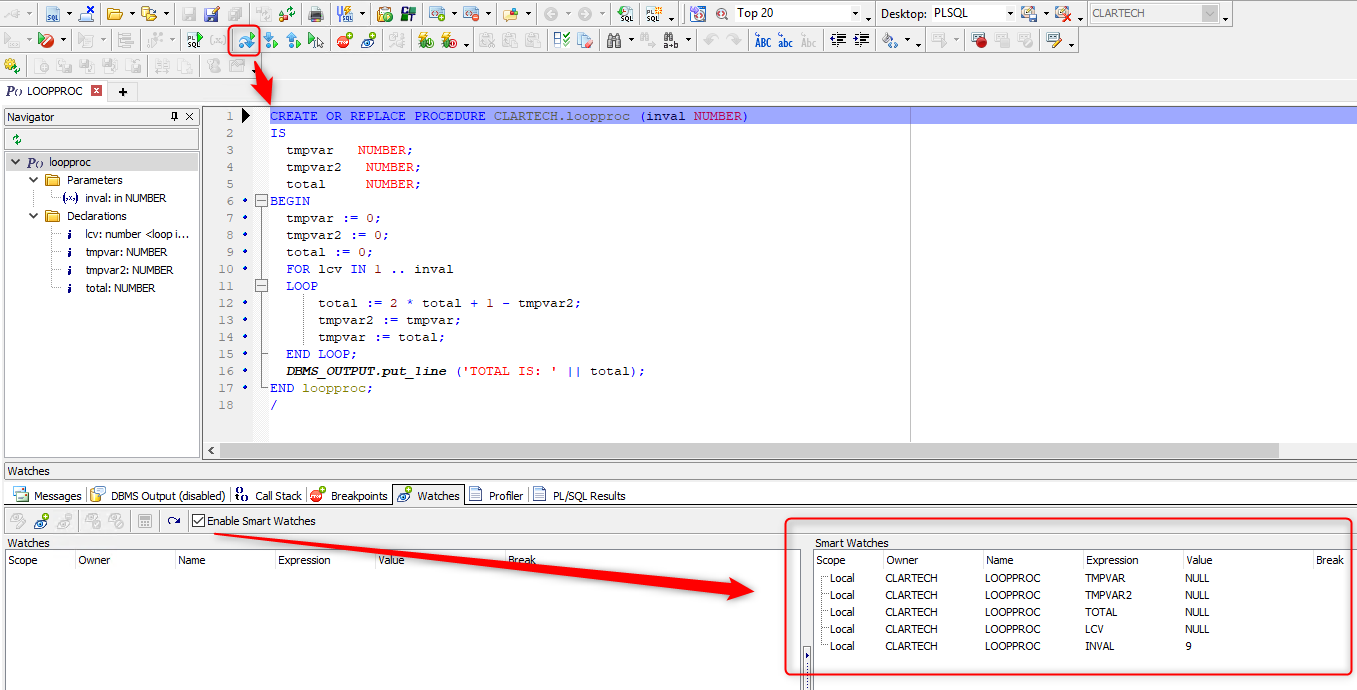This screenshot has width=1357, height=690.
Task: Click the yellow gear icon on third toolbar row
Action: 12,65
